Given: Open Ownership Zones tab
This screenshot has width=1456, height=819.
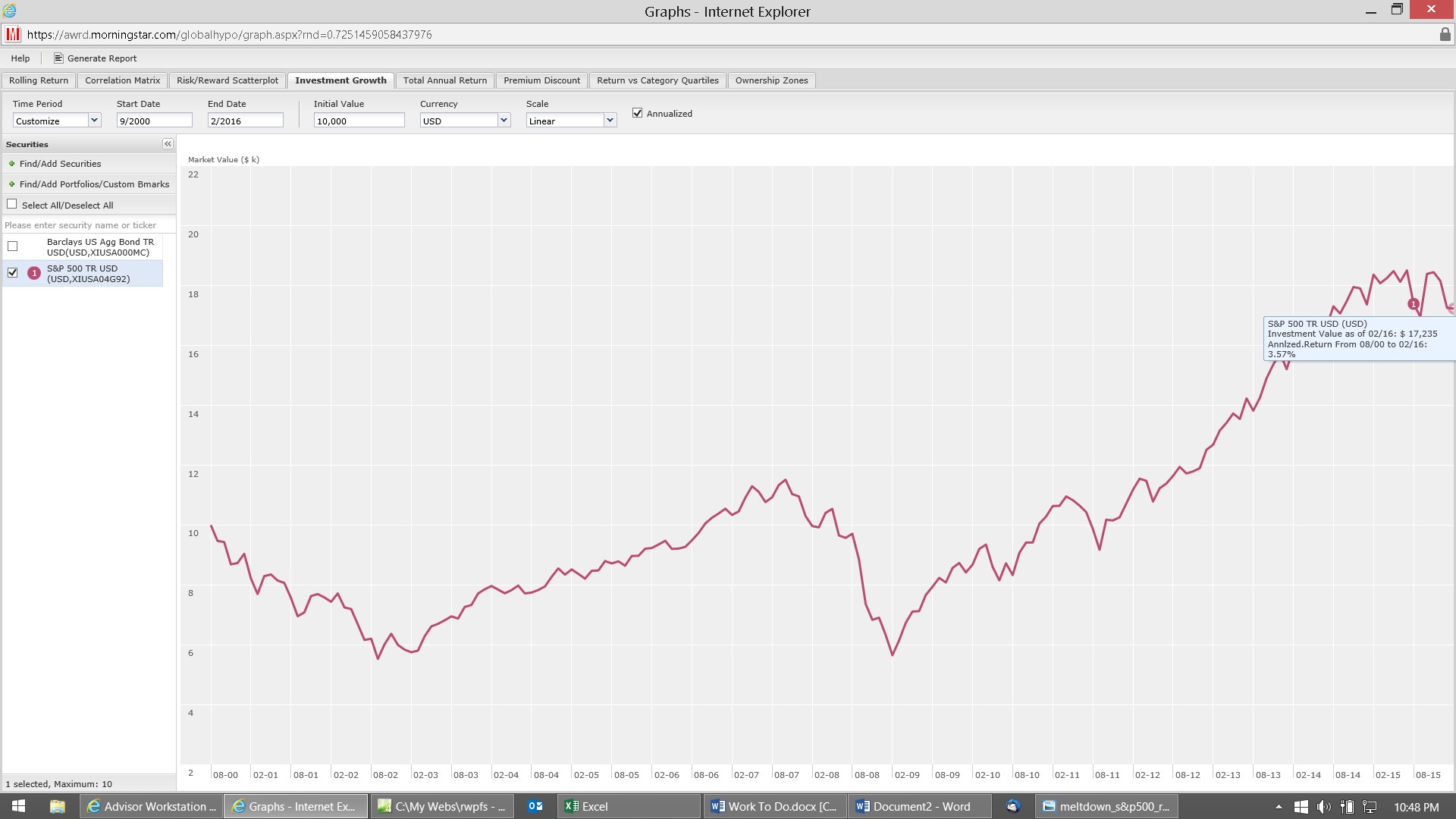Looking at the screenshot, I should point(771,80).
